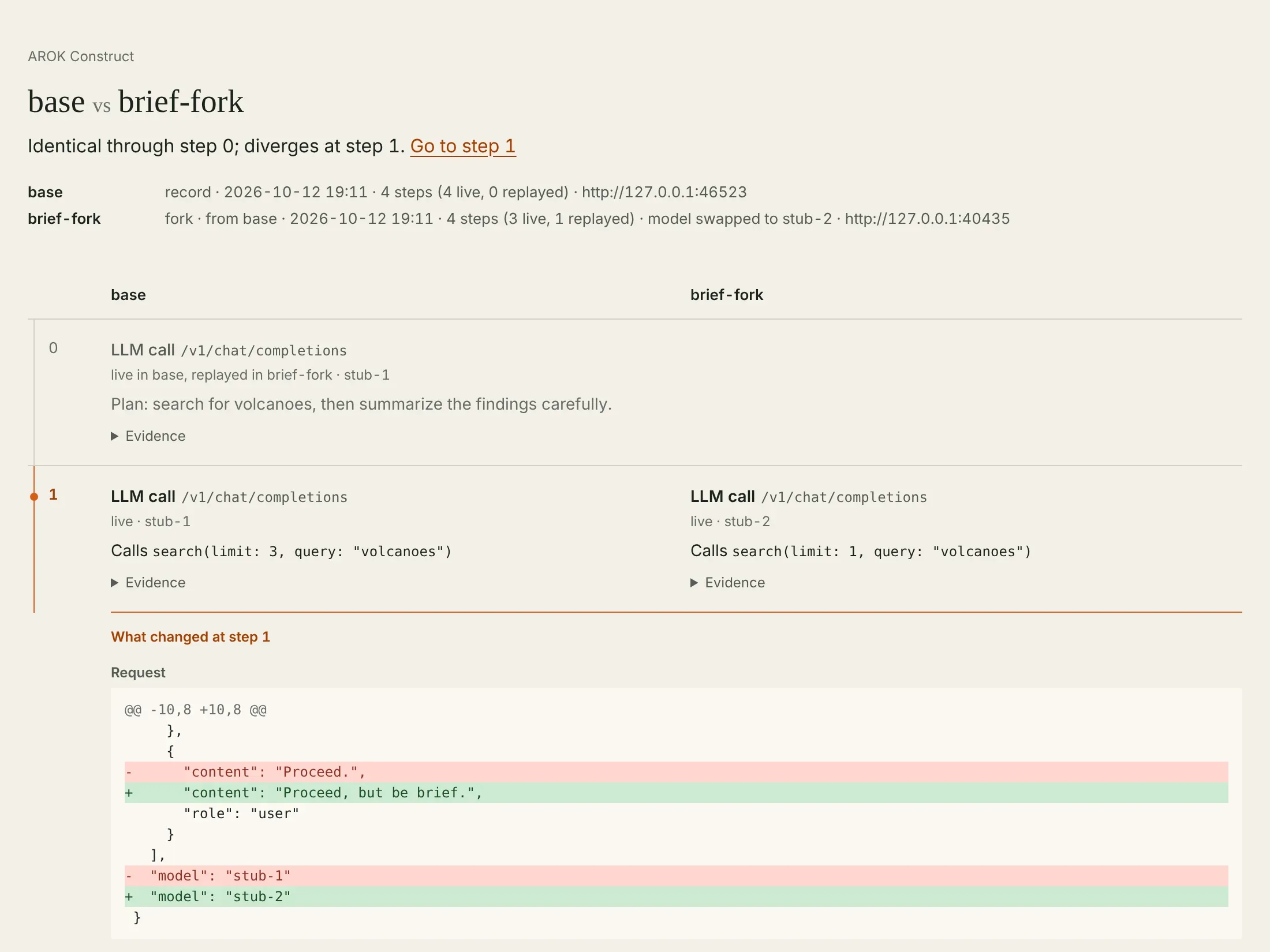
Task: Follow the 'Go to step 1' link
Action: coord(463,146)
